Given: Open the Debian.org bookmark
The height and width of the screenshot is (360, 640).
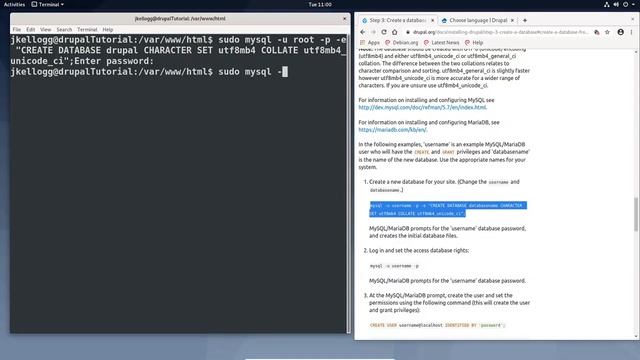Looking at the screenshot, I should tap(402, 42).
